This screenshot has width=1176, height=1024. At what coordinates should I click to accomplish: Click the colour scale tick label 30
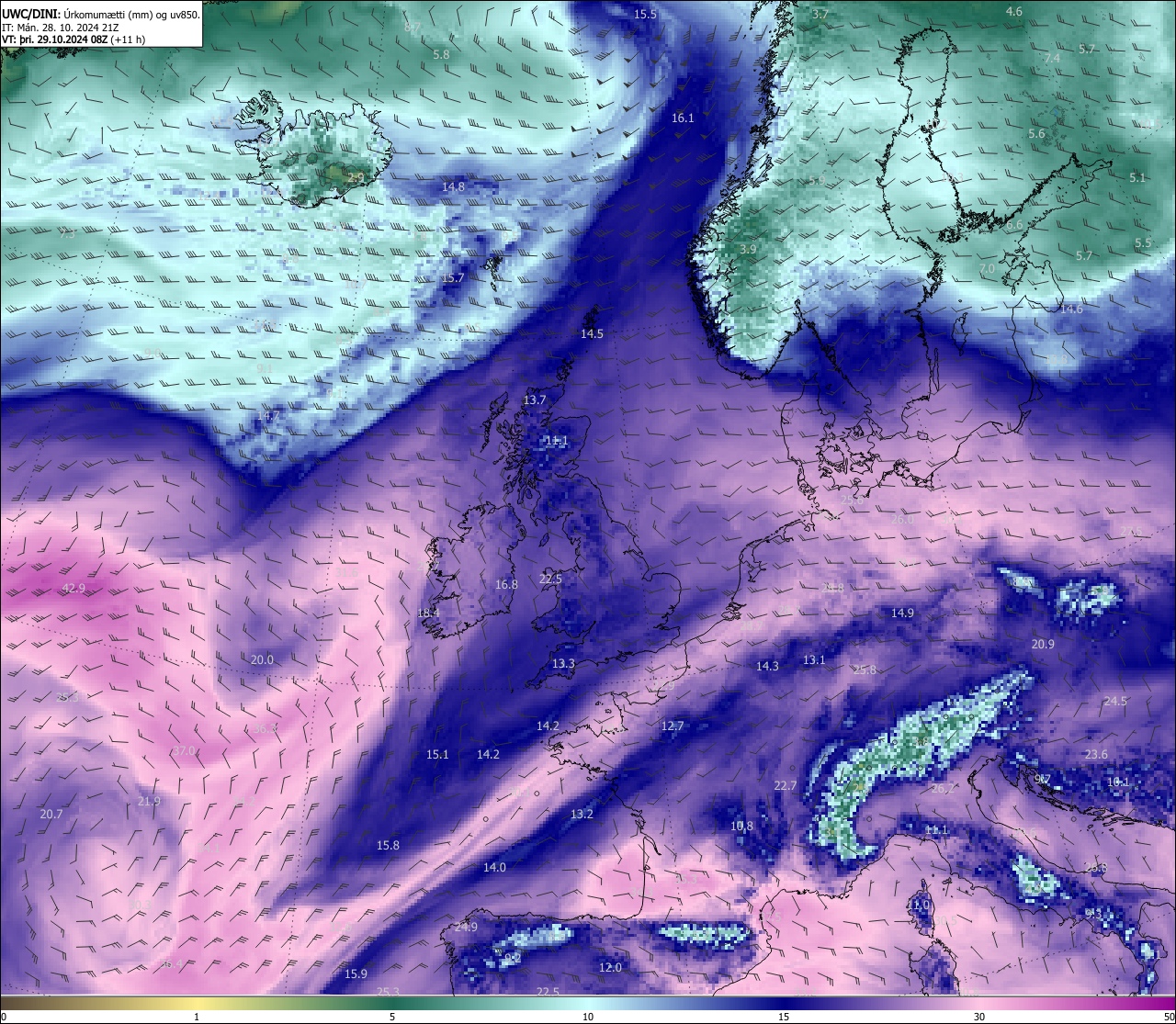tap(979, 1017)
